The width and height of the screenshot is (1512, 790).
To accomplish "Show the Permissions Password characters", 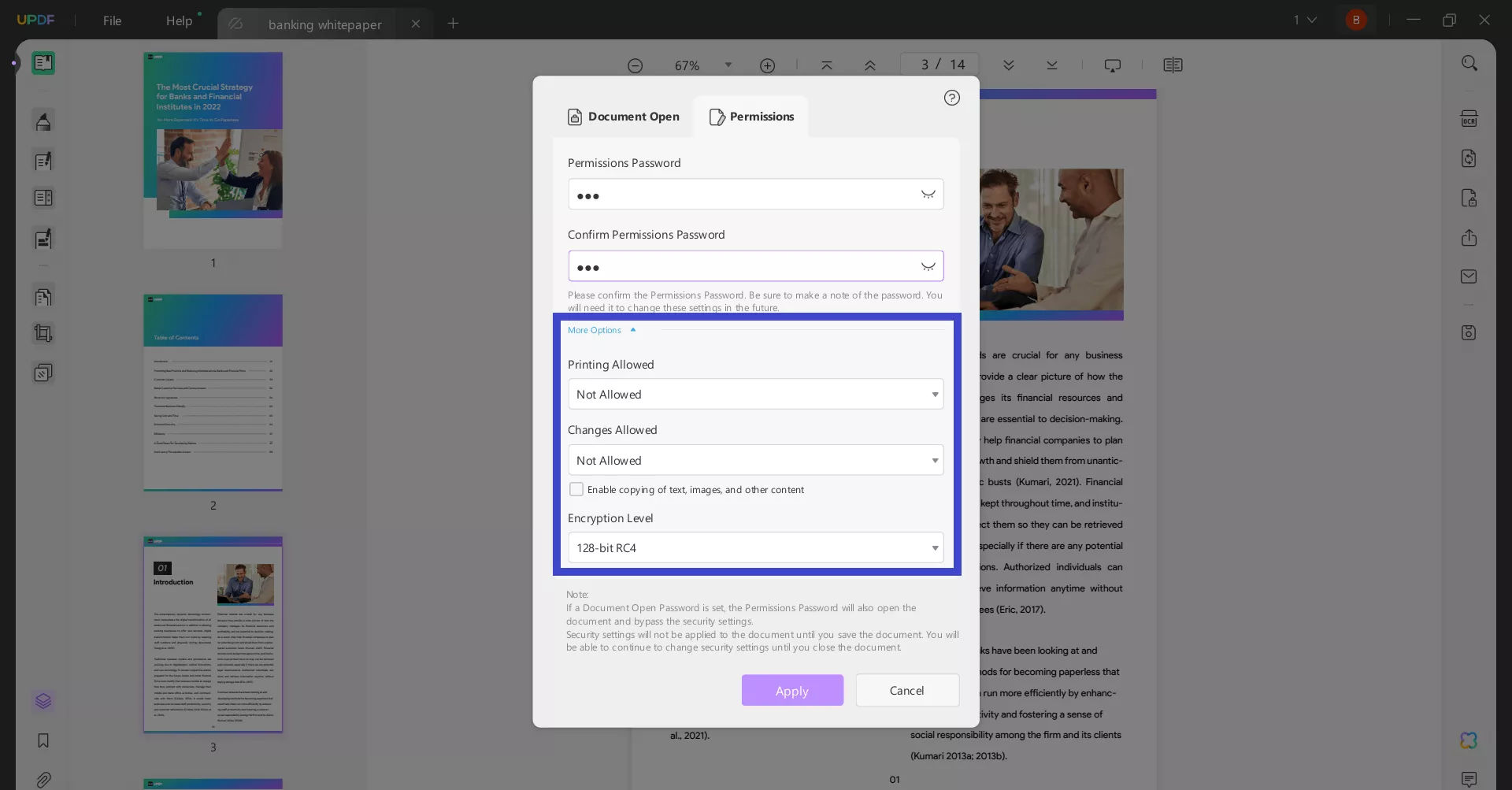I will pos(928,195).
